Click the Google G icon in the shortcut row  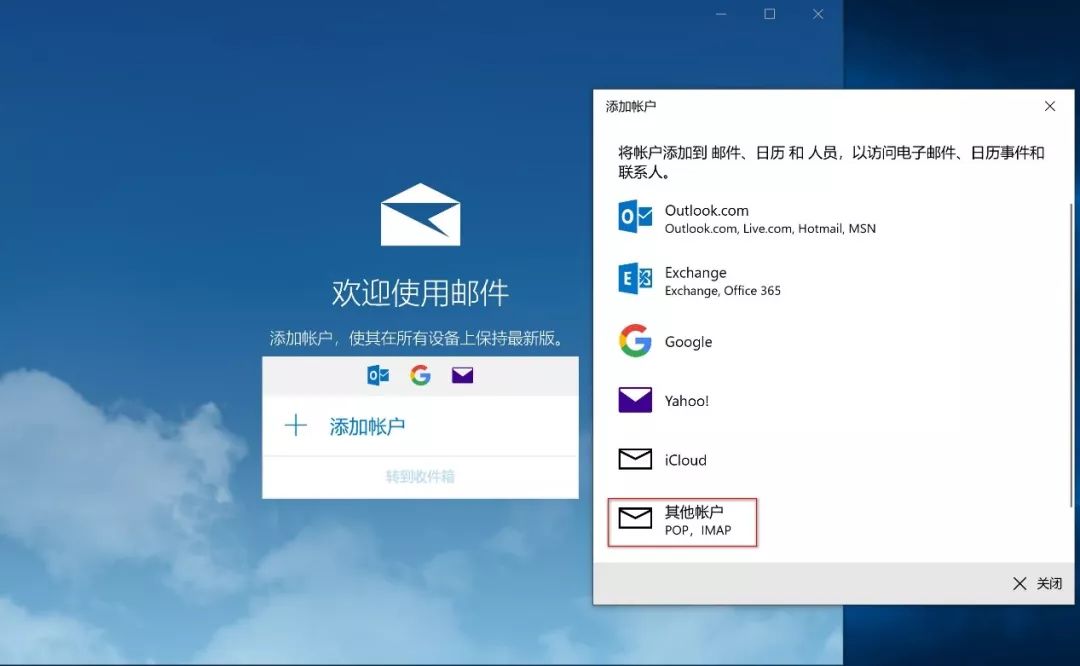click(420, 375)
